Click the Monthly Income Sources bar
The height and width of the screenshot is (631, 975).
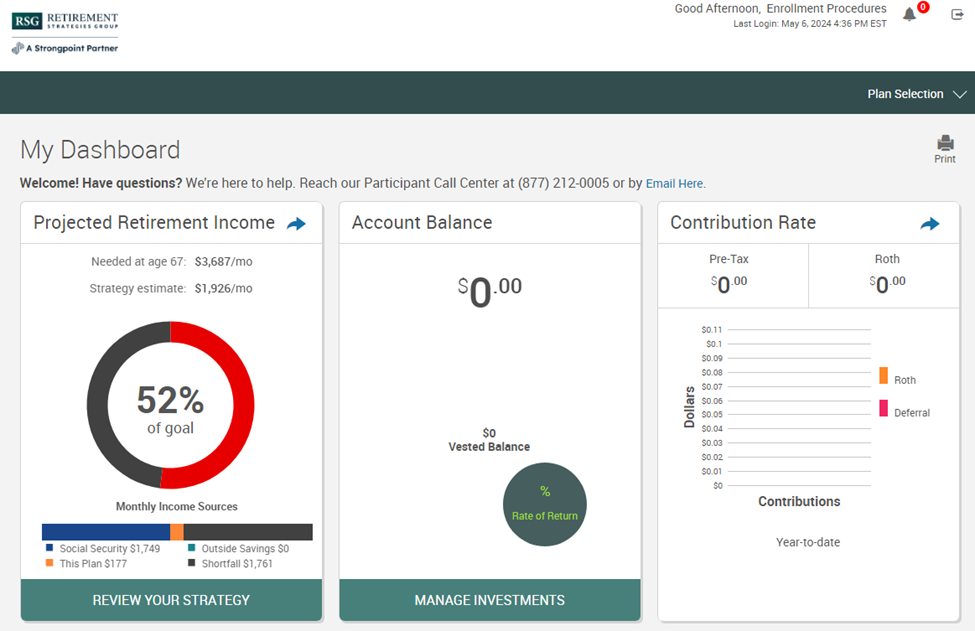[177, 532]
